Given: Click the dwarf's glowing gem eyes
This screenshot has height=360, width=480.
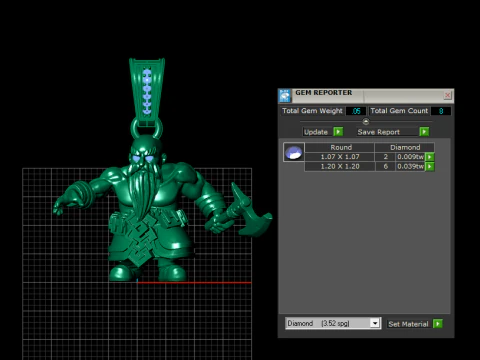Looking at the screenshot, I should pyautogui.click(x=143, y=159).
